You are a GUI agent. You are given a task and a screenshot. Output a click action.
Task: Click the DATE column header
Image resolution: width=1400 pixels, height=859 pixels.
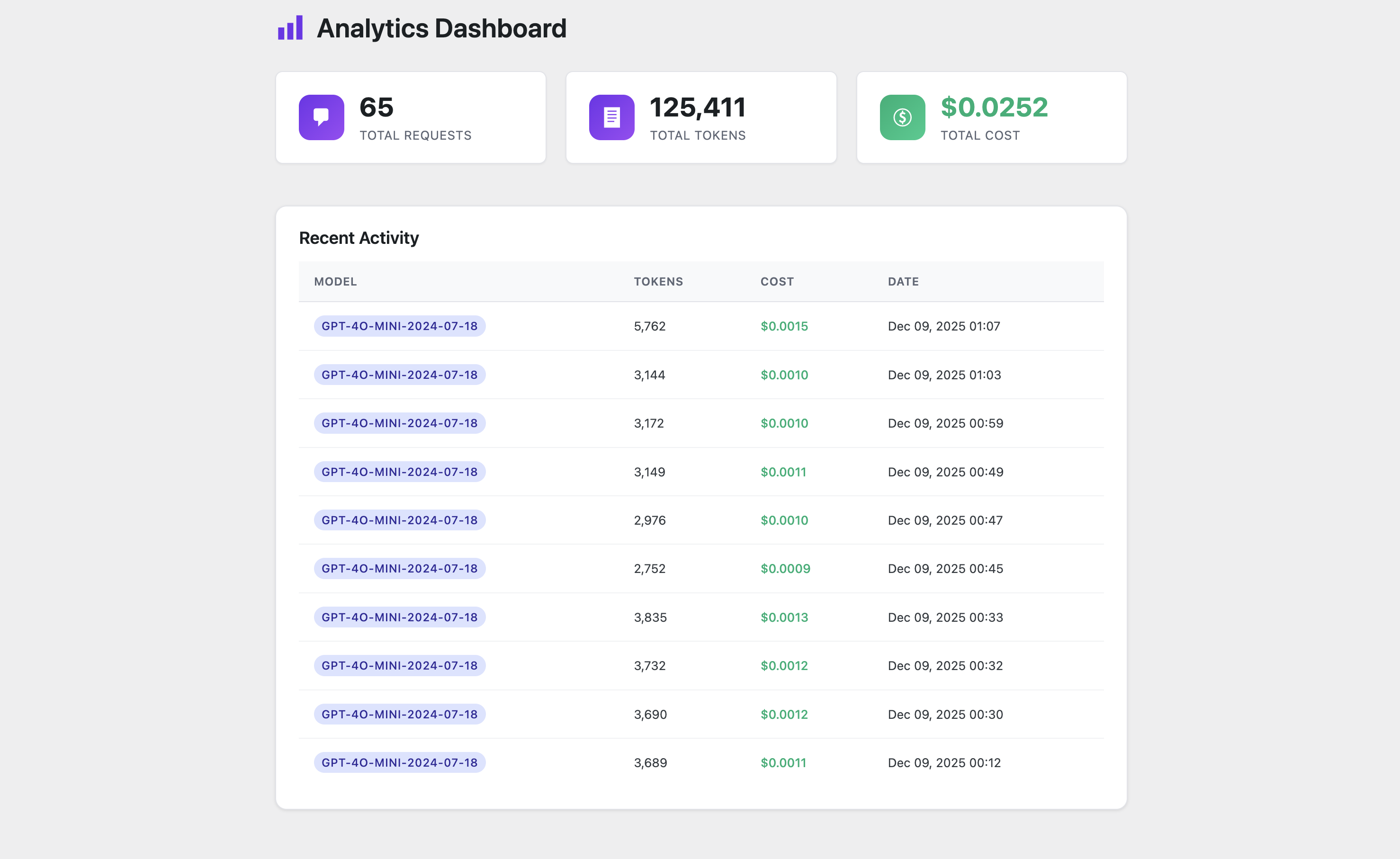click(x=903, y=282)
